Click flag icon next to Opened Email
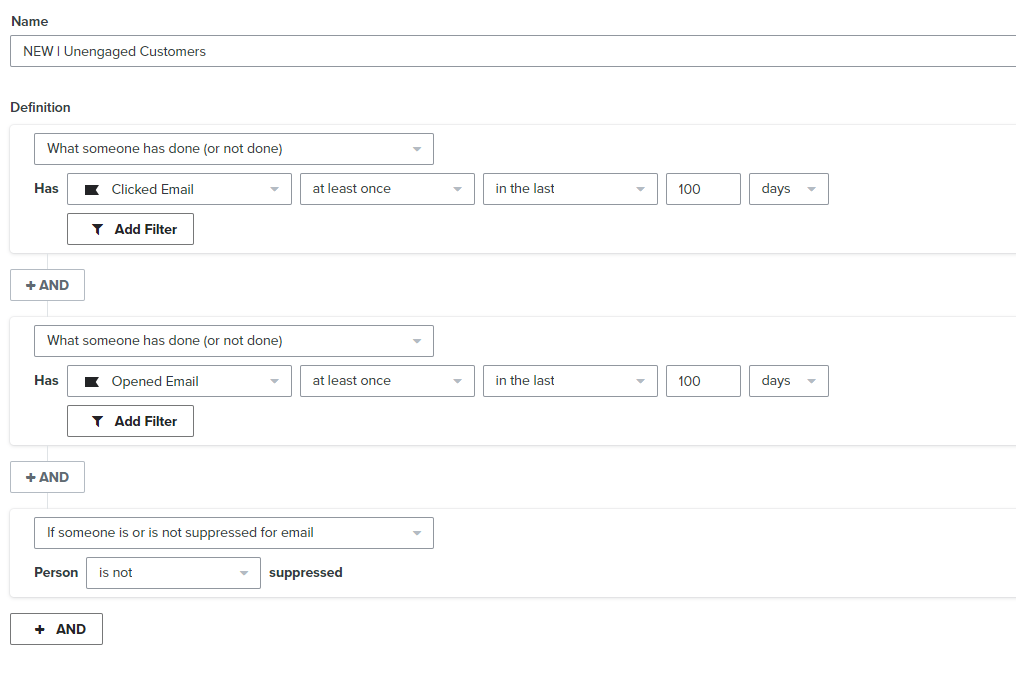The image size is (1016, 680). click(x=92, y=382)
